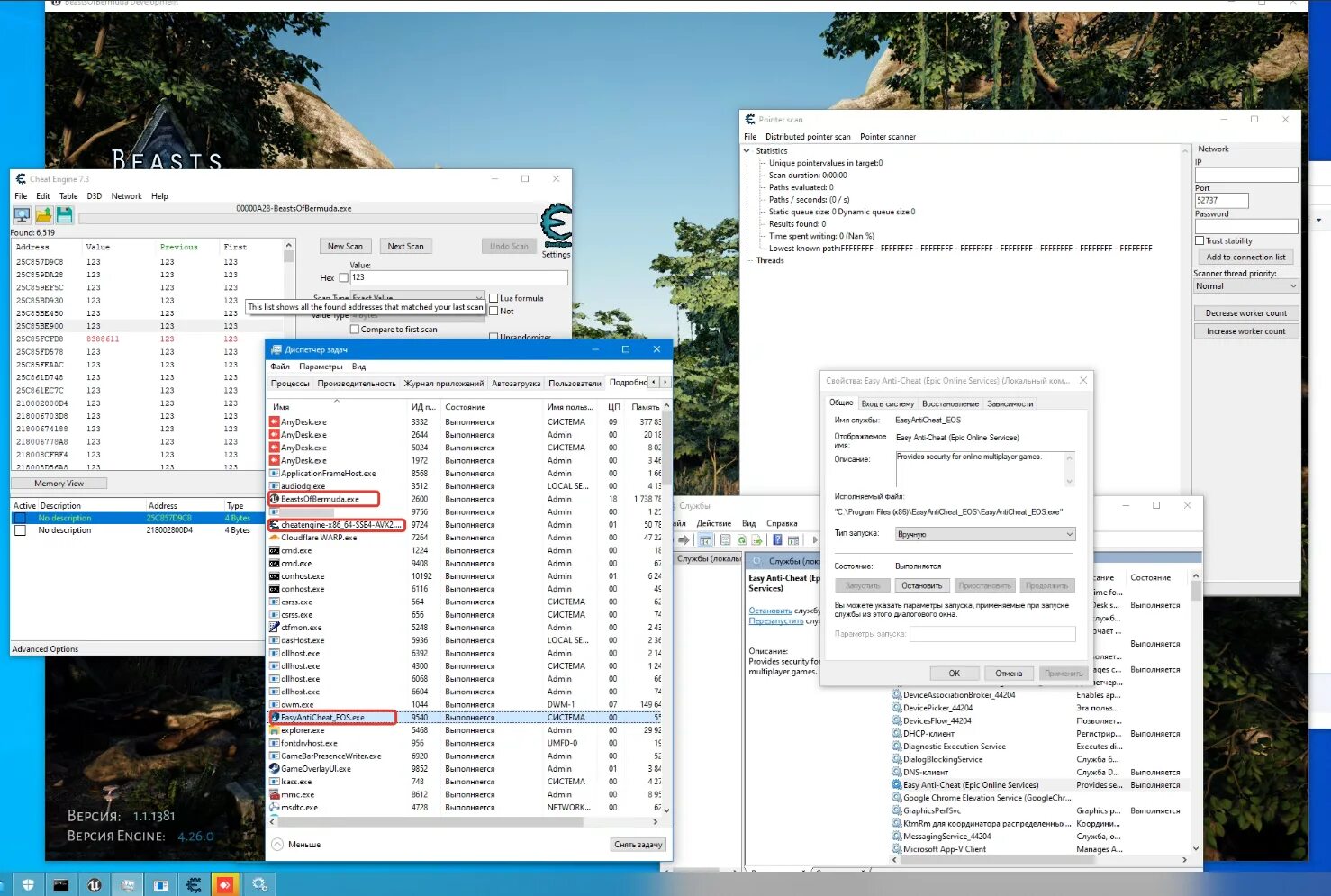Toggle the Hex checkbox in Cheat Engine
1331x896 pixels.
[343, 277]
